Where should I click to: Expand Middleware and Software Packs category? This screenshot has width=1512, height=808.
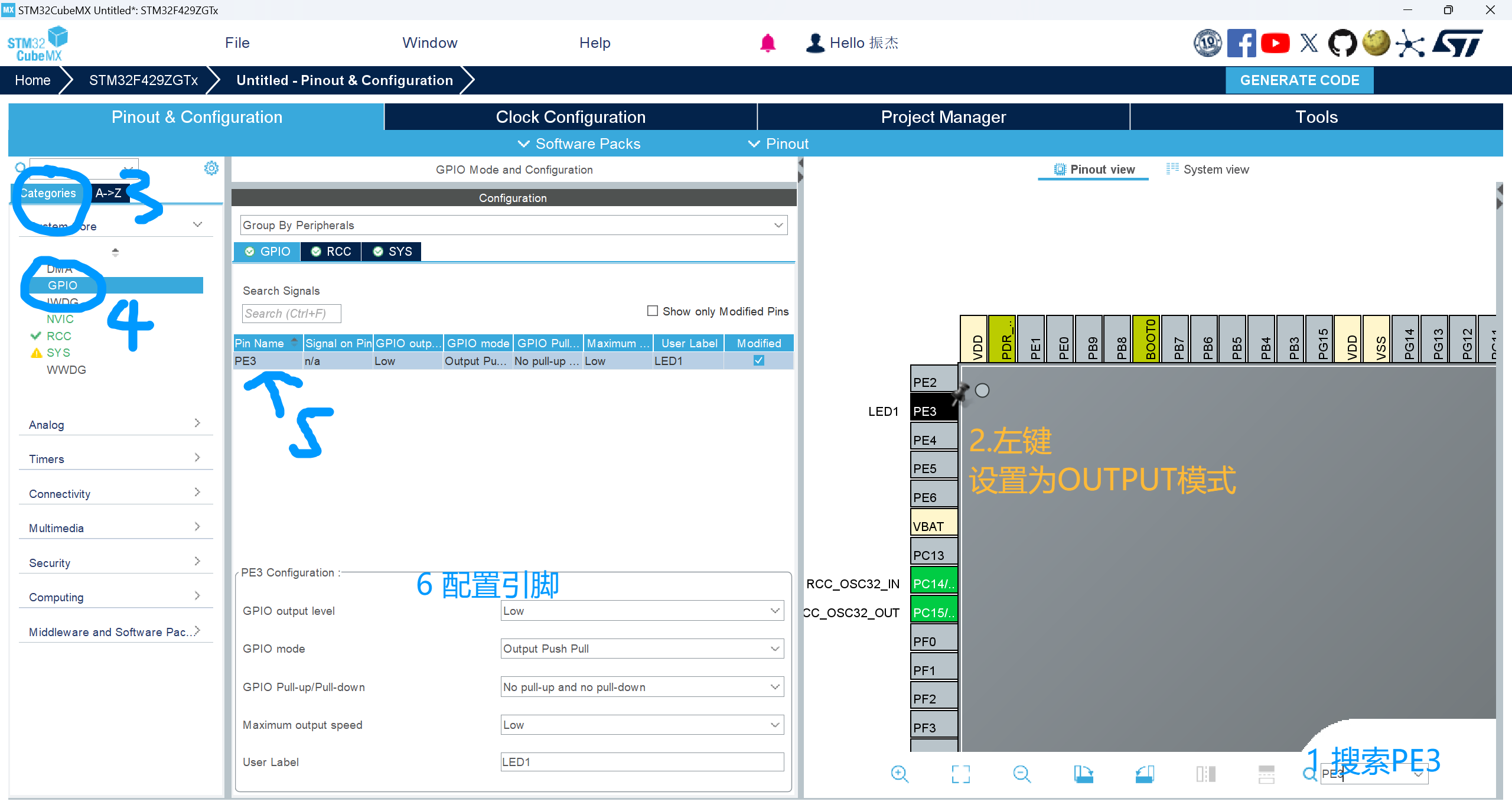tap(116, 632)
